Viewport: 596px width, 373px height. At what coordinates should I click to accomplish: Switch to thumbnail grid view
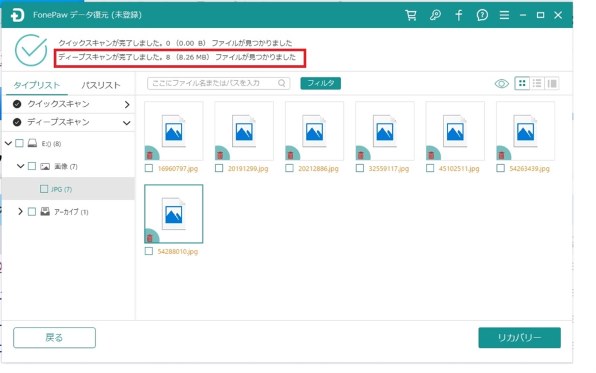522,83
